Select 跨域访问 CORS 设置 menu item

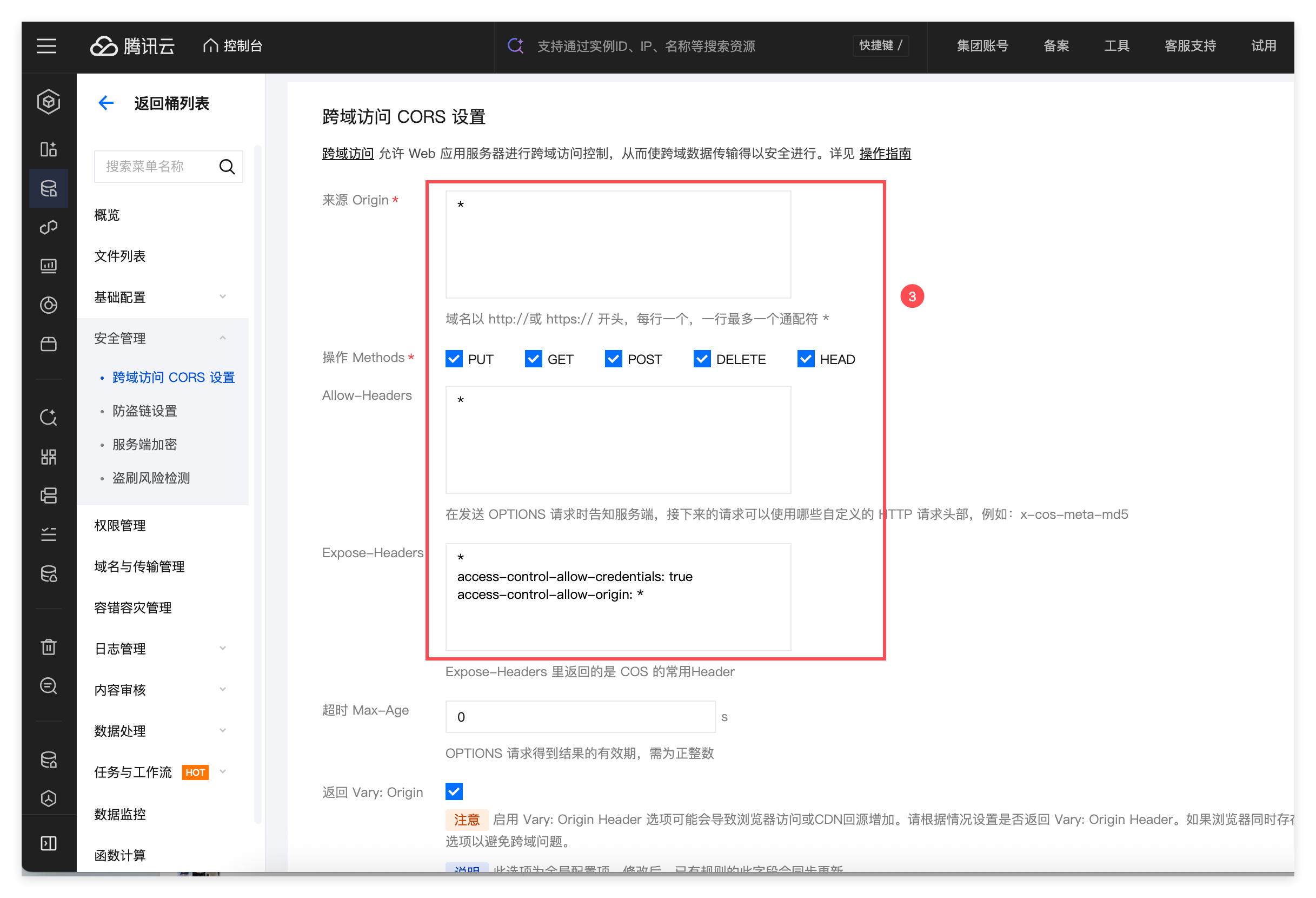[173, 378]
